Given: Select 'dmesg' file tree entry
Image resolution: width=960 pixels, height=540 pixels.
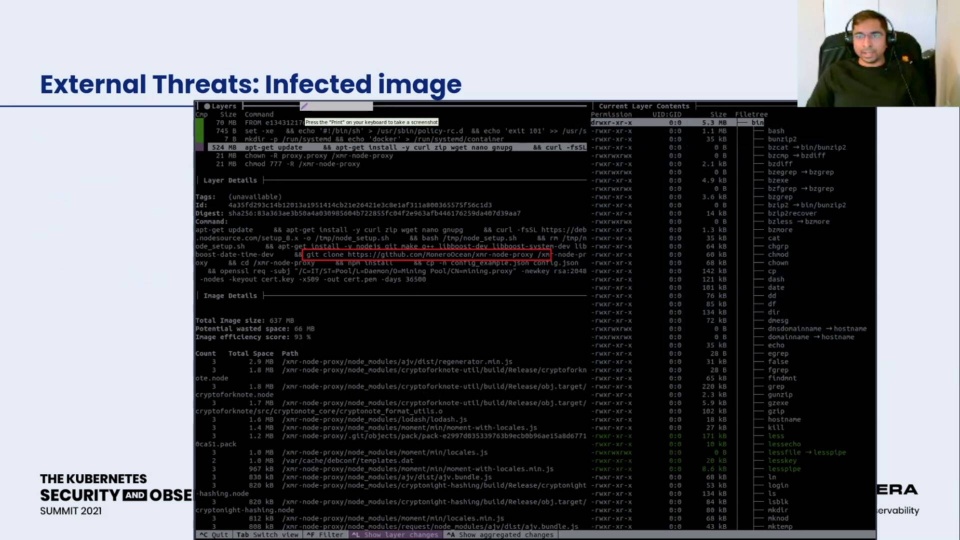Looking at the screenshot, I should (778, 320).
